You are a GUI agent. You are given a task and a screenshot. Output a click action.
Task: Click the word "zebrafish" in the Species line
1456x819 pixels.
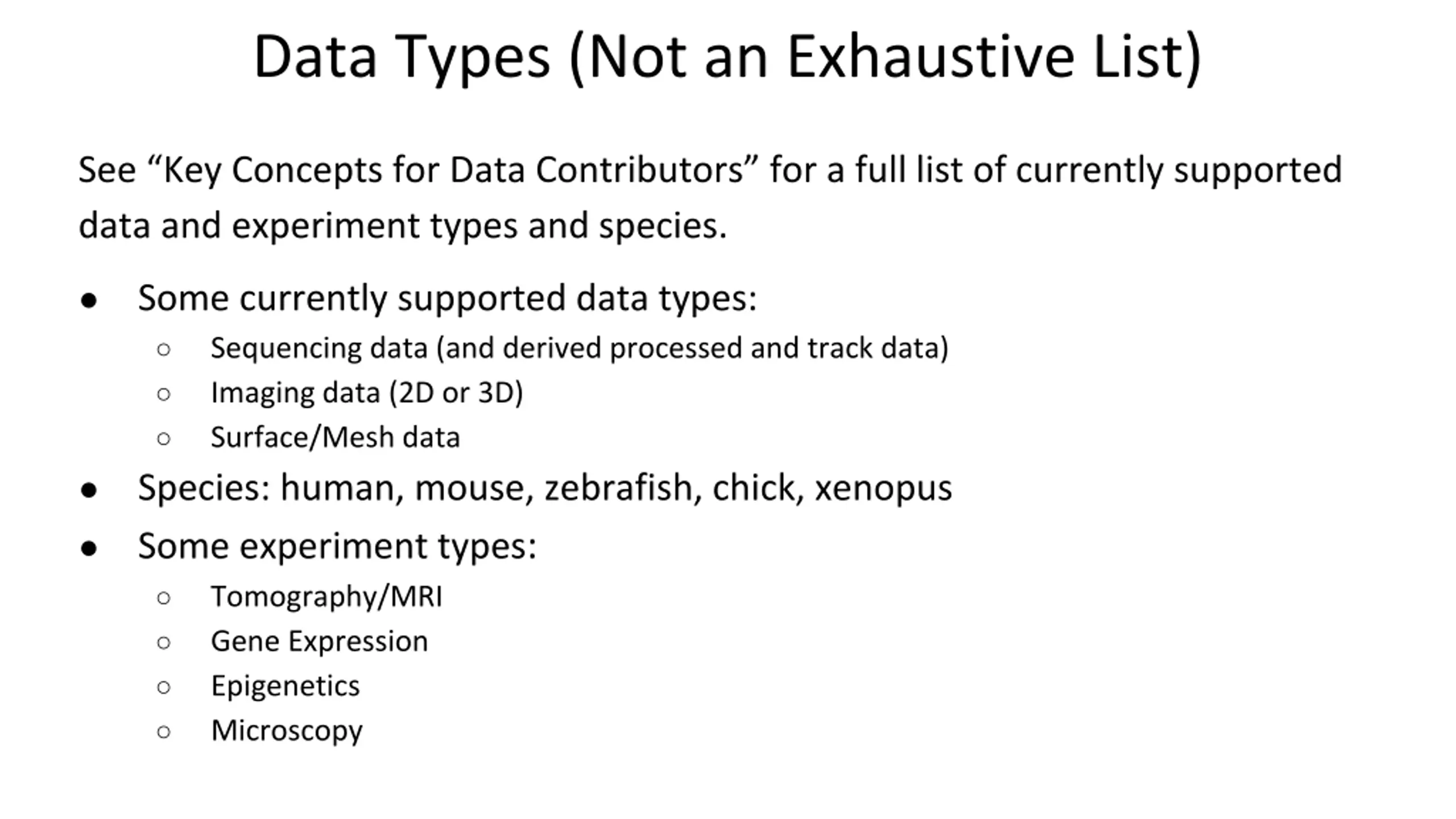coord(618,488)
